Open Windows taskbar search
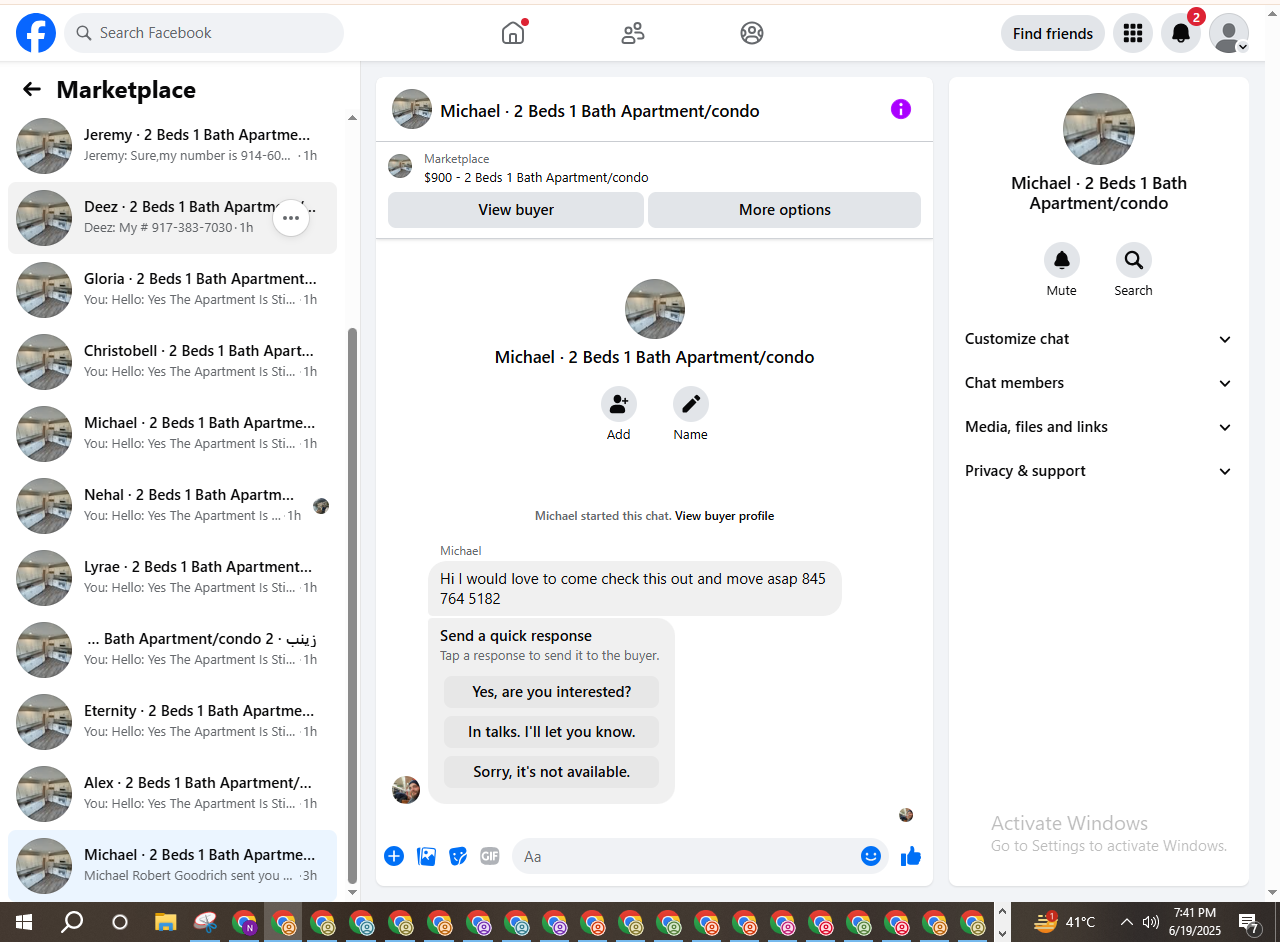 click(72, 922)
